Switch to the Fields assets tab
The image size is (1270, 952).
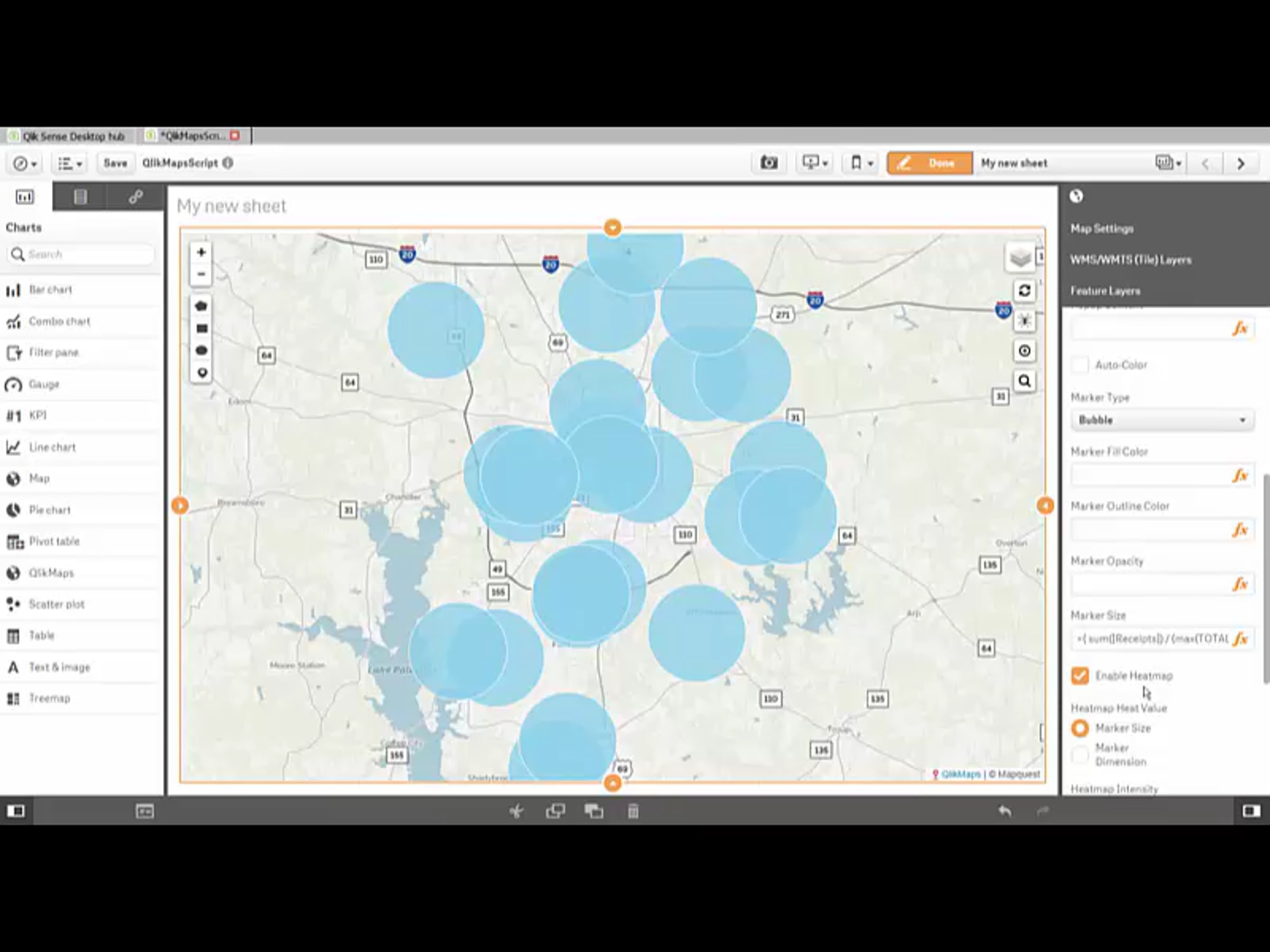pos(80,197)
